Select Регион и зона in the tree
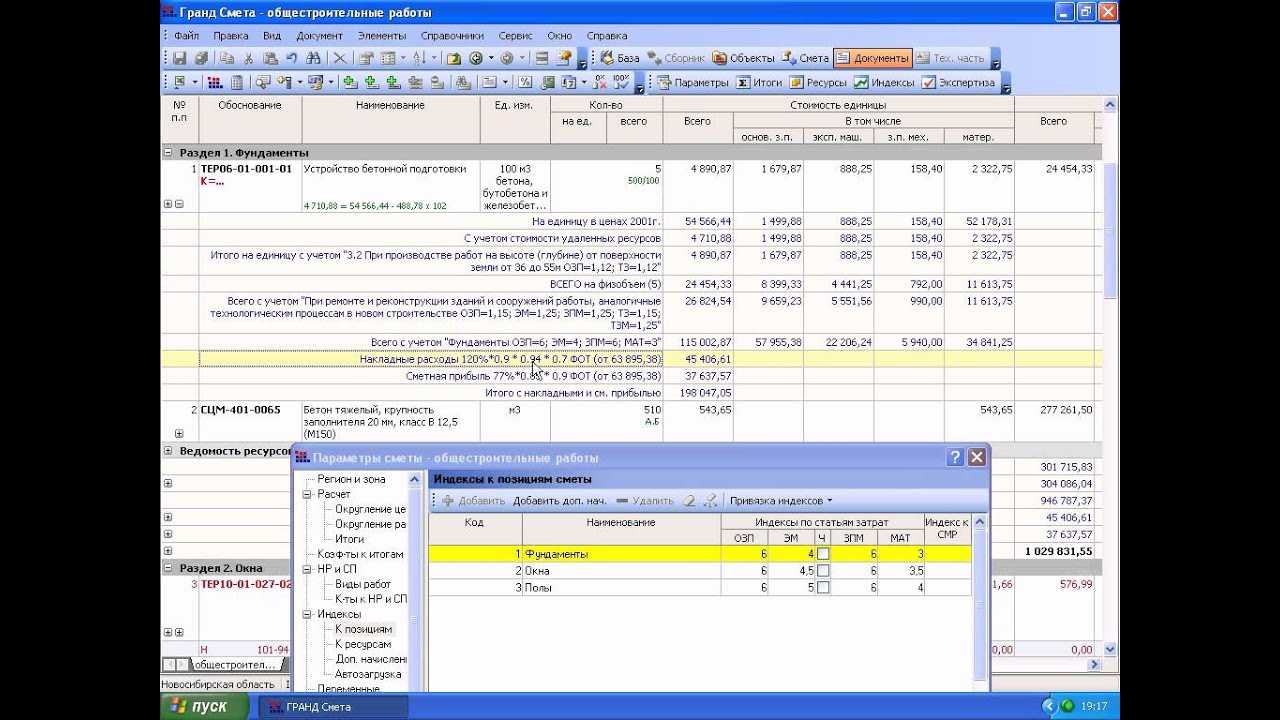The image size is (1280, 720). coord(351,479)
